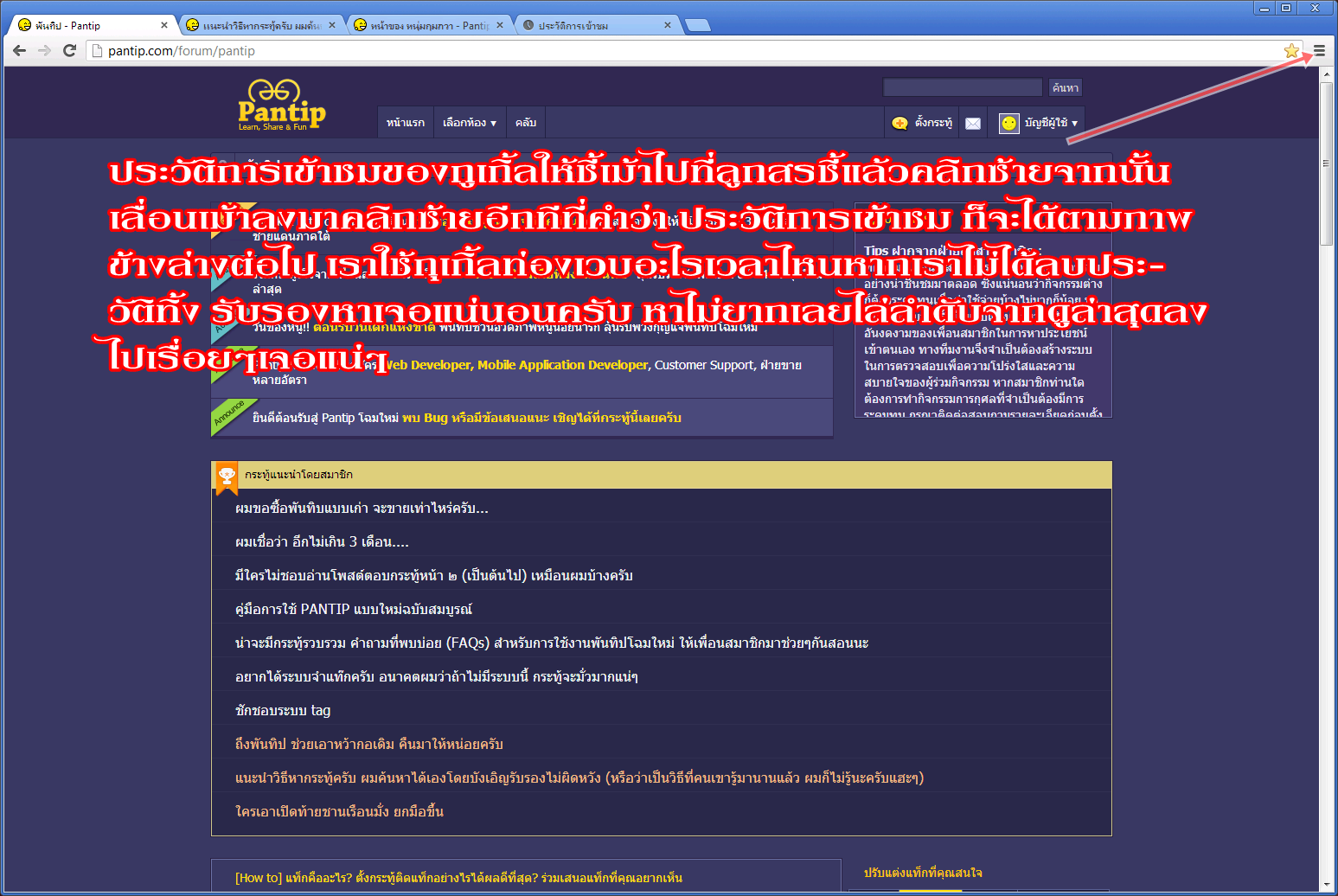
Task: Open thread ชักชอบระบบ tag
Action: (x=283, y=711)
